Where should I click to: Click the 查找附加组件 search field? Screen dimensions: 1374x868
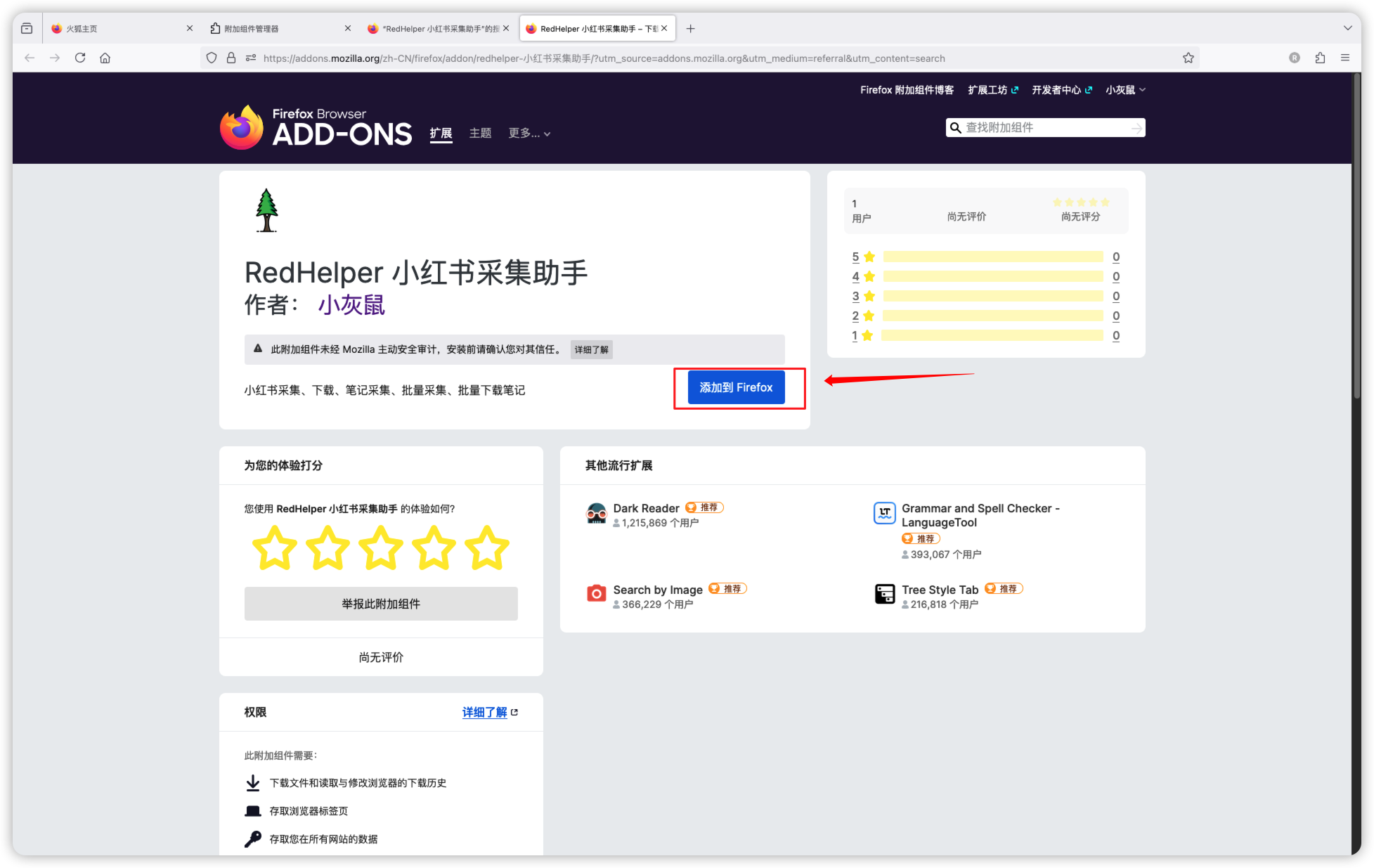pos(1045,127)
